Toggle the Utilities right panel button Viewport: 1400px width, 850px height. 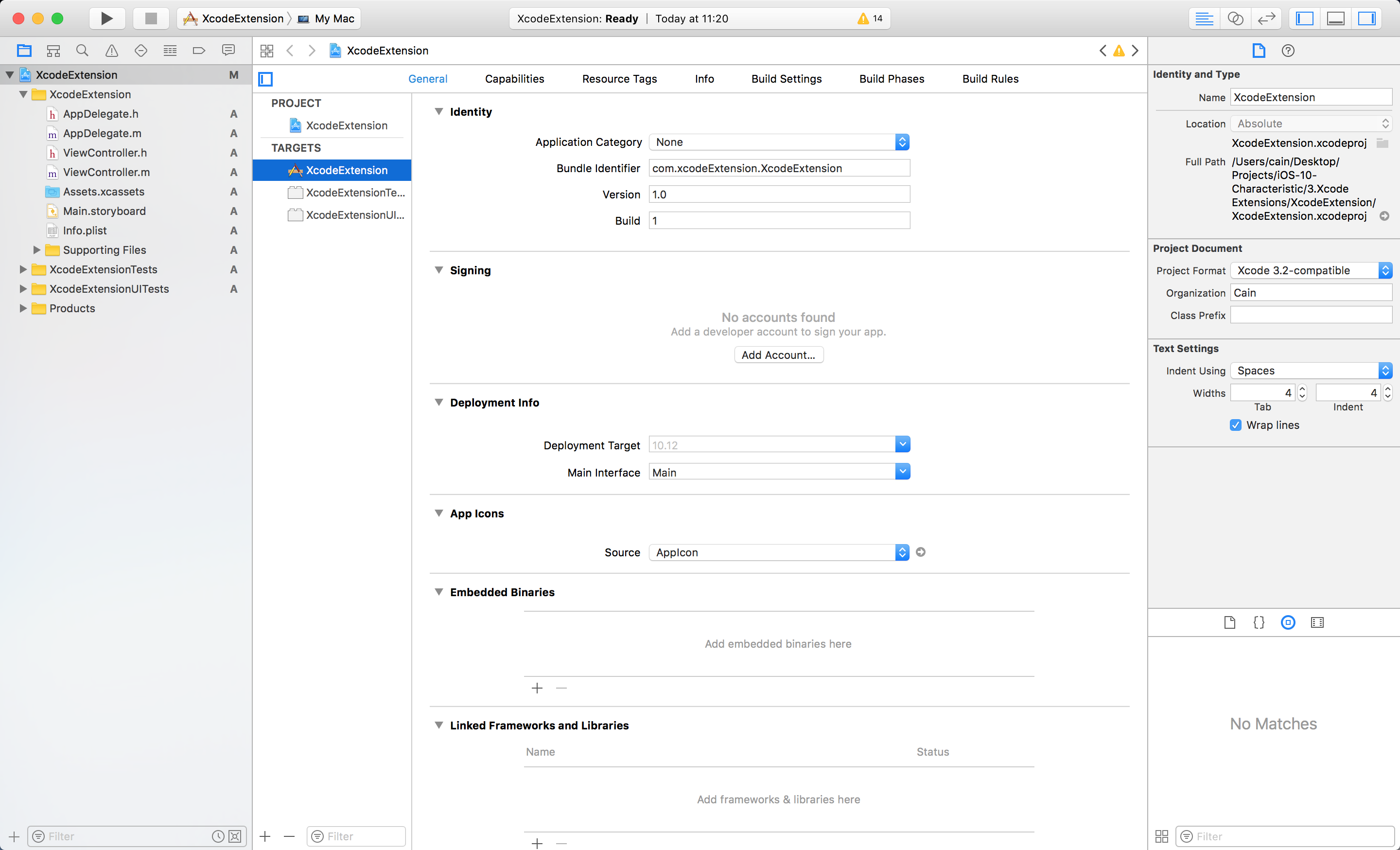(x=1366, y=18)
